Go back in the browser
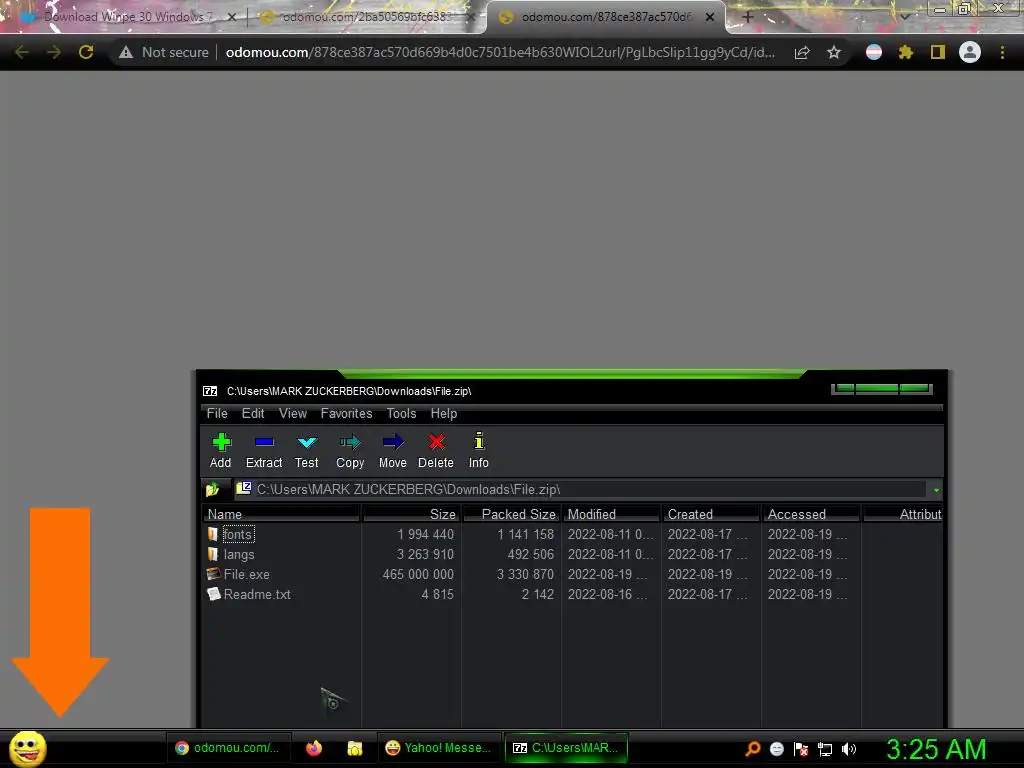 pyautogui.click(x=22, y=52)
